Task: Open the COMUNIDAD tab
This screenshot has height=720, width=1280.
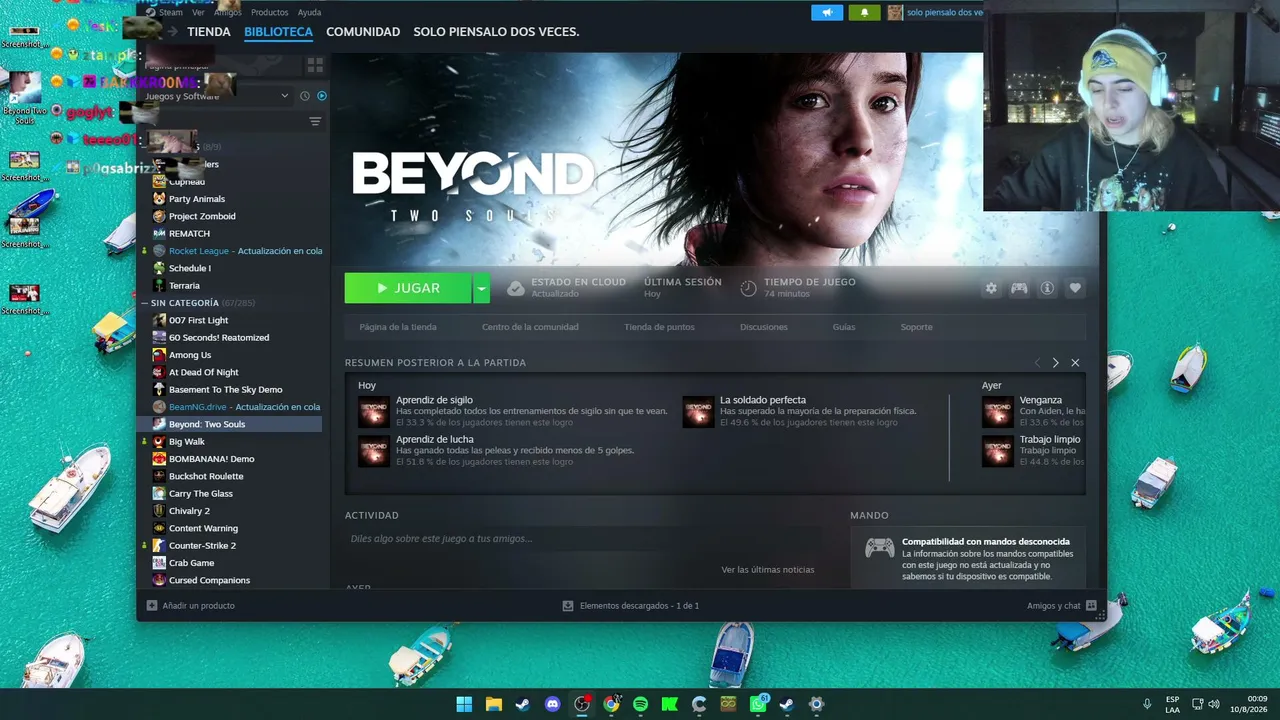Action: [363, 32]
